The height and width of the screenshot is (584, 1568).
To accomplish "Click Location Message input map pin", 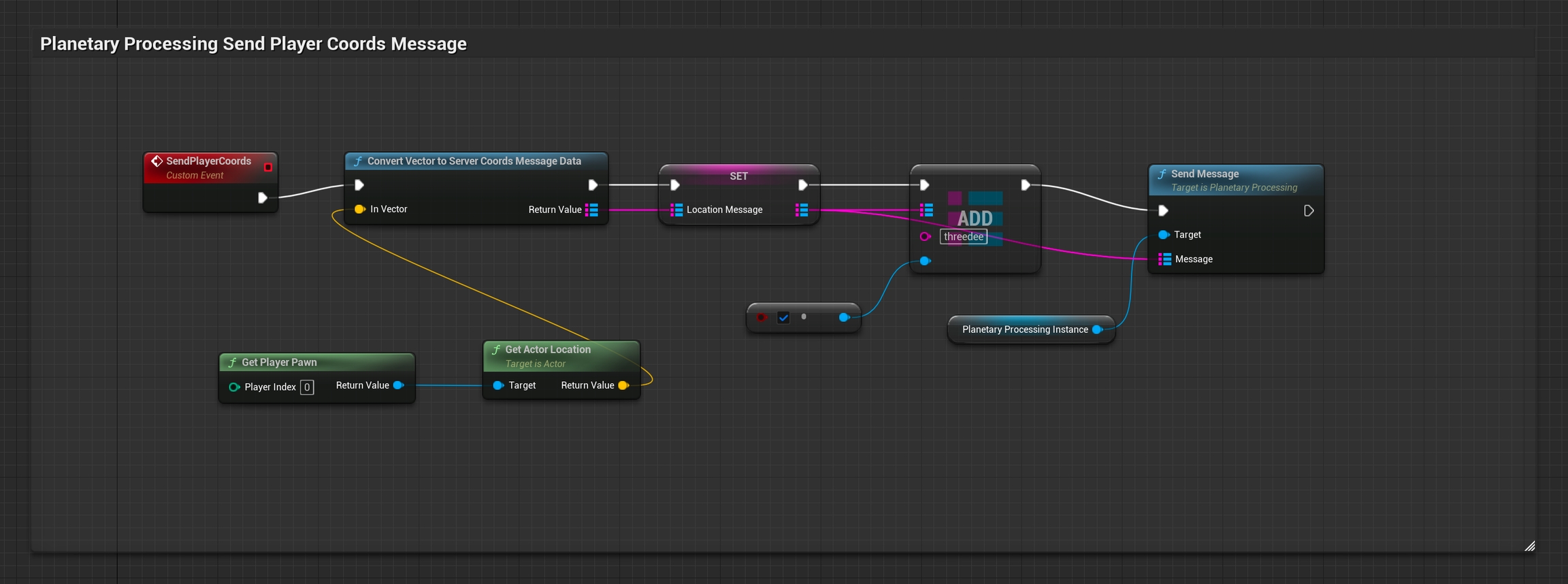I will [x=676, y=210].
